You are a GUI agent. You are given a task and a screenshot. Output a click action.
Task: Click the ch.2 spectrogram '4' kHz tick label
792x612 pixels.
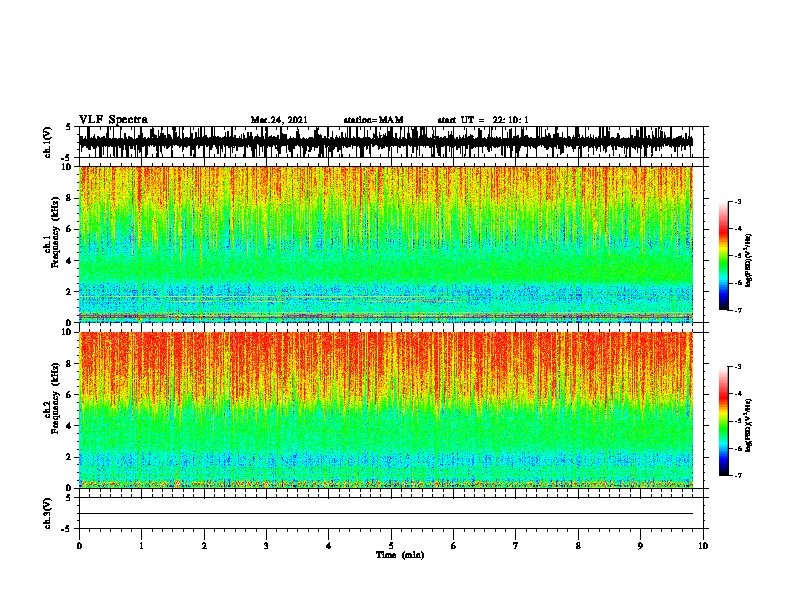70,426
